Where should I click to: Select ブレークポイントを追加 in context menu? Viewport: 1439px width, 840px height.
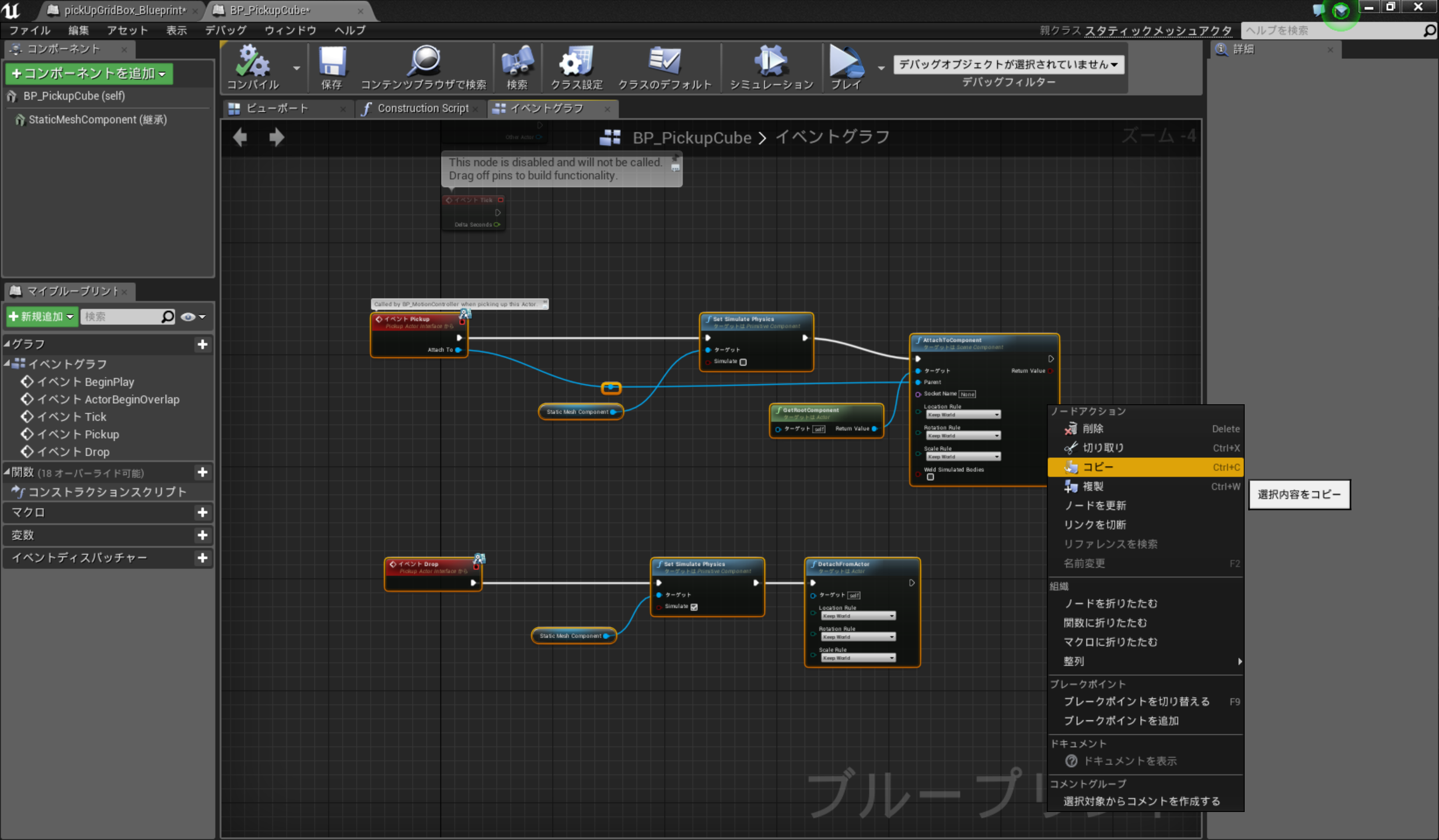1145,721
